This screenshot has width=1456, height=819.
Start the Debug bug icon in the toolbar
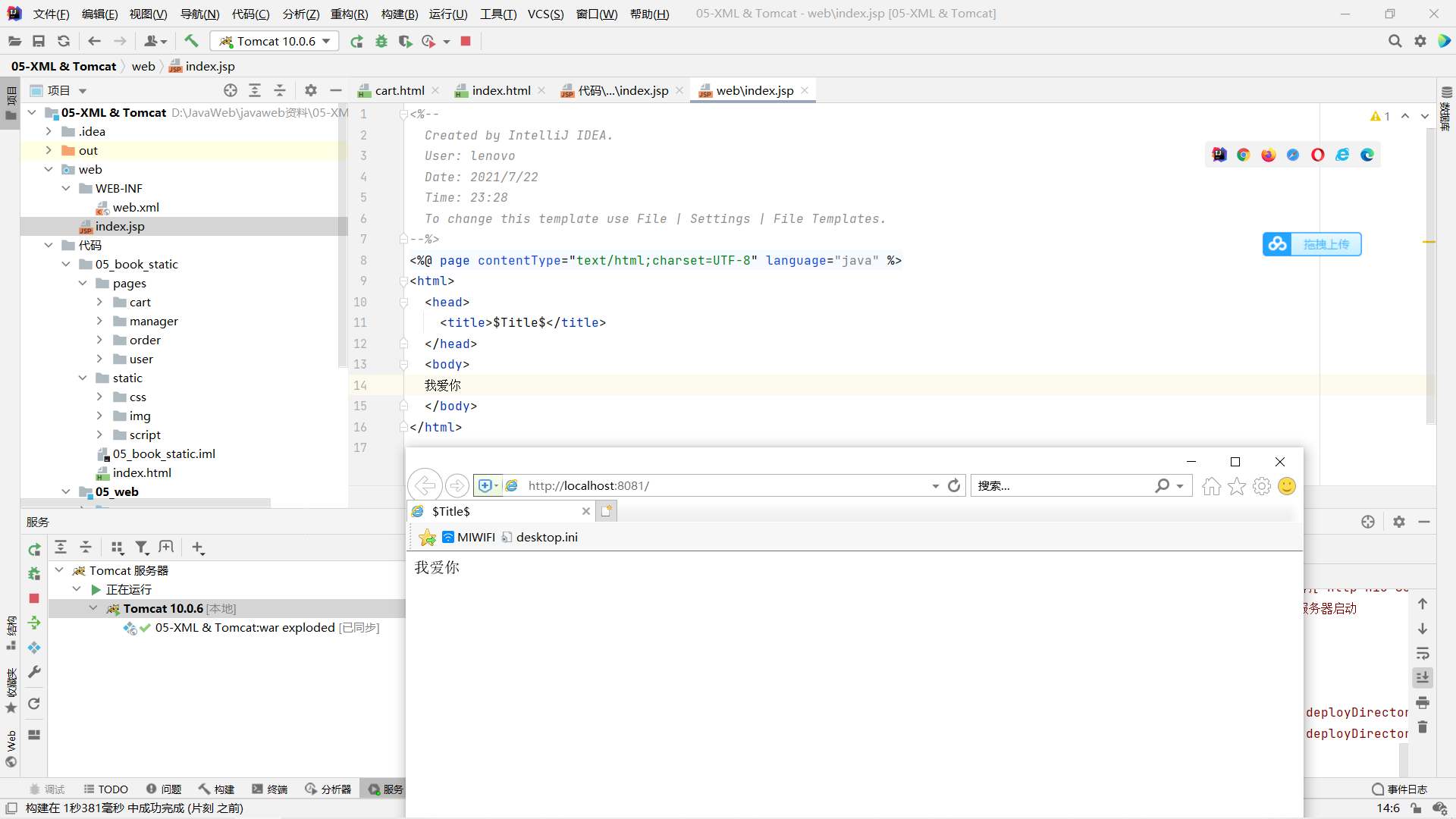pyautogui.click(x=381, y=41)
